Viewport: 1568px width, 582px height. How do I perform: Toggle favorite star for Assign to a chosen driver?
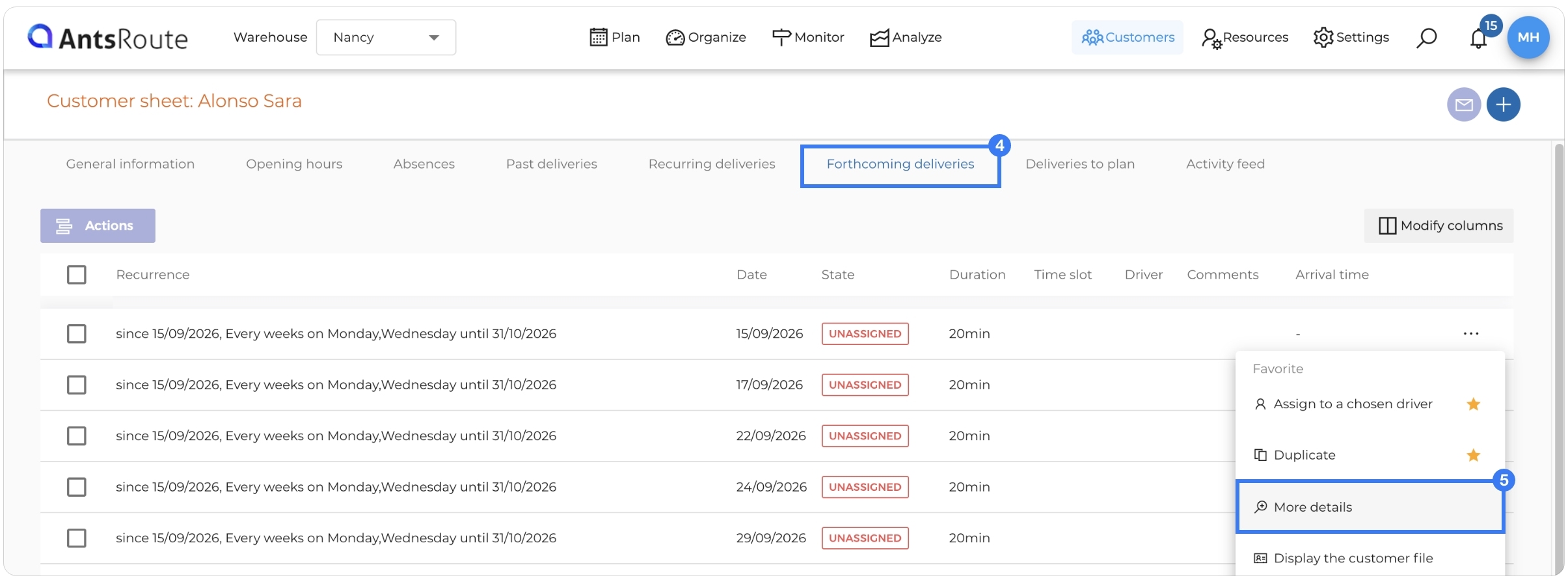point(1474,404)
